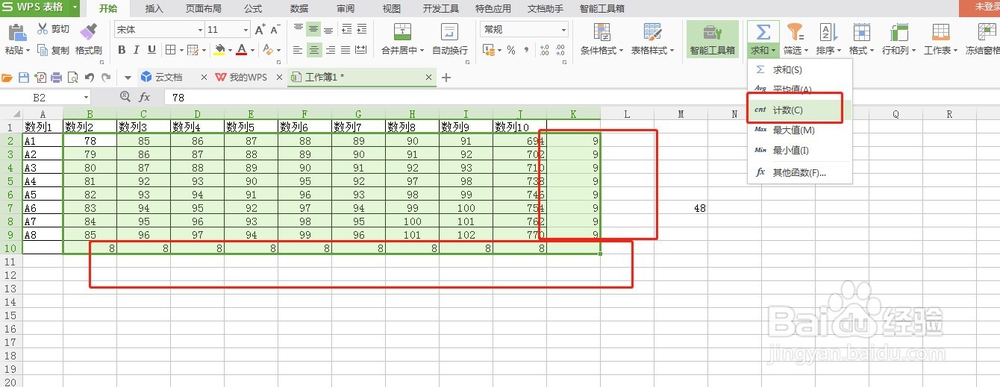Viewport: 1000px width, 387px height.
Task: Apply percent style format
Action: 511,50
